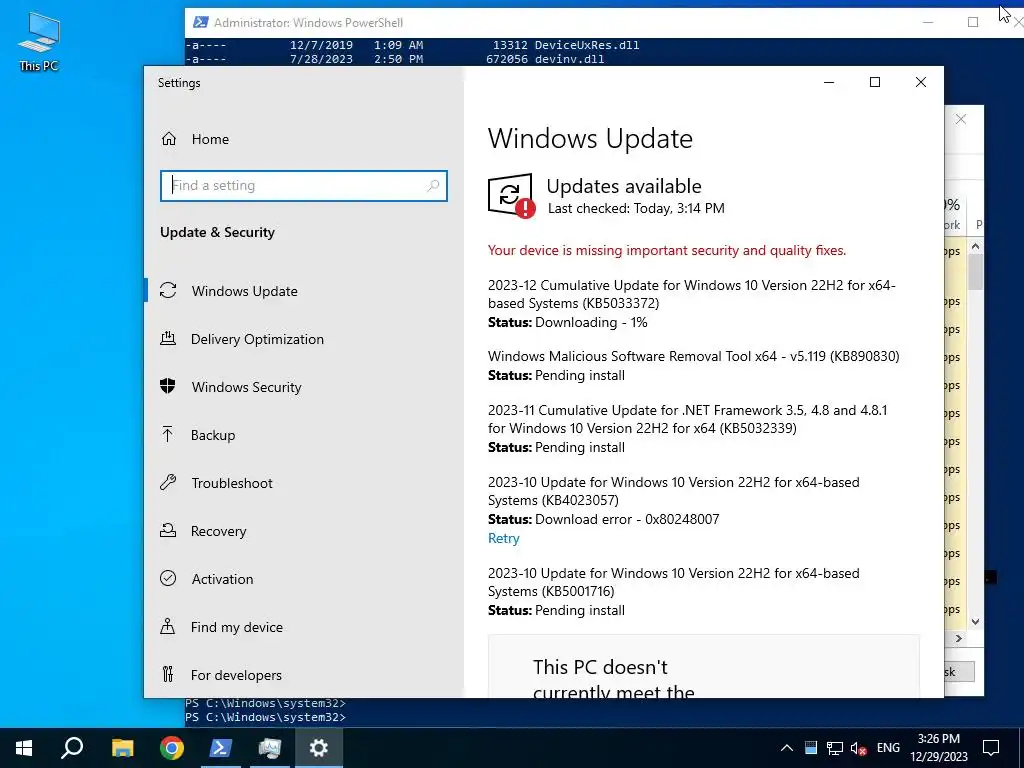Click the Windows Security shield icon

(168, 386)
